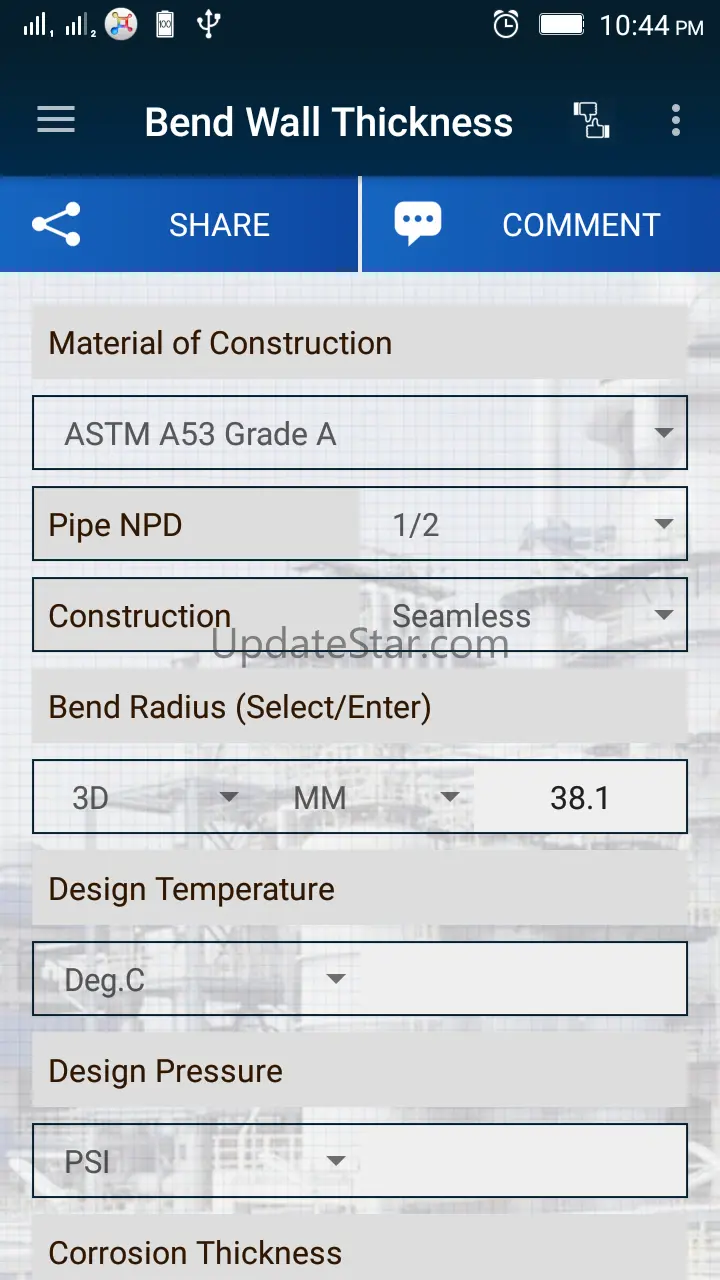Open the hamburger navigation menu
This screenshot has width=720, height=1280.
pyautogui.click(x=56, y=121)
